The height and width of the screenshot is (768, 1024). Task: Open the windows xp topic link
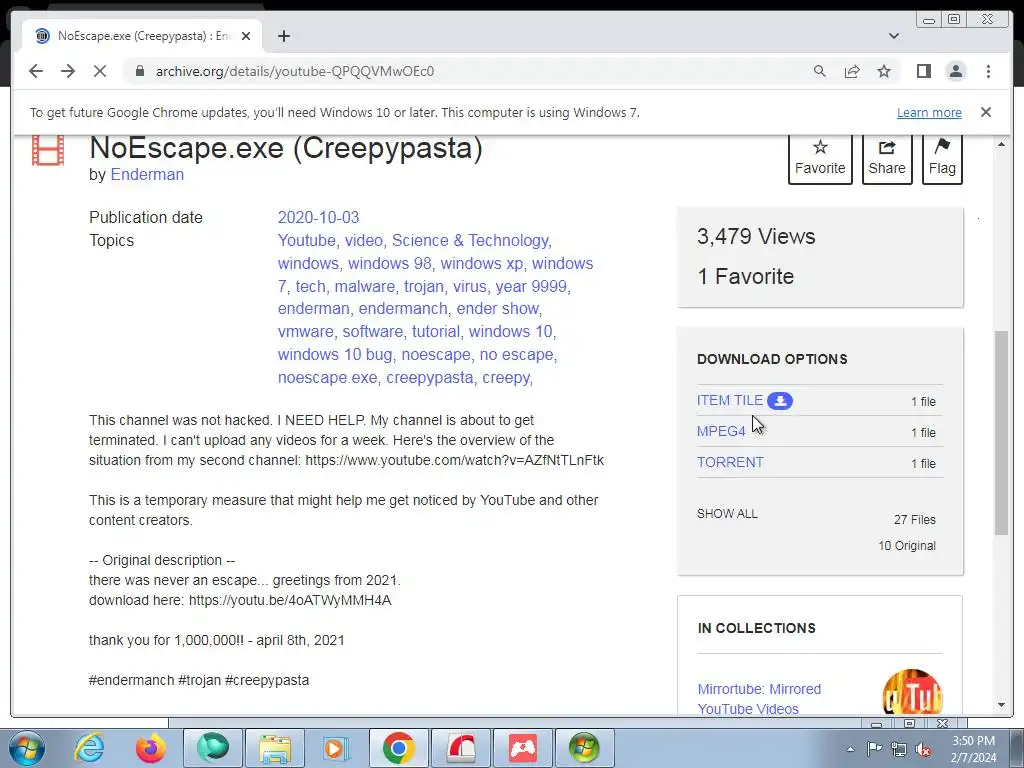(x=481, y=263)
